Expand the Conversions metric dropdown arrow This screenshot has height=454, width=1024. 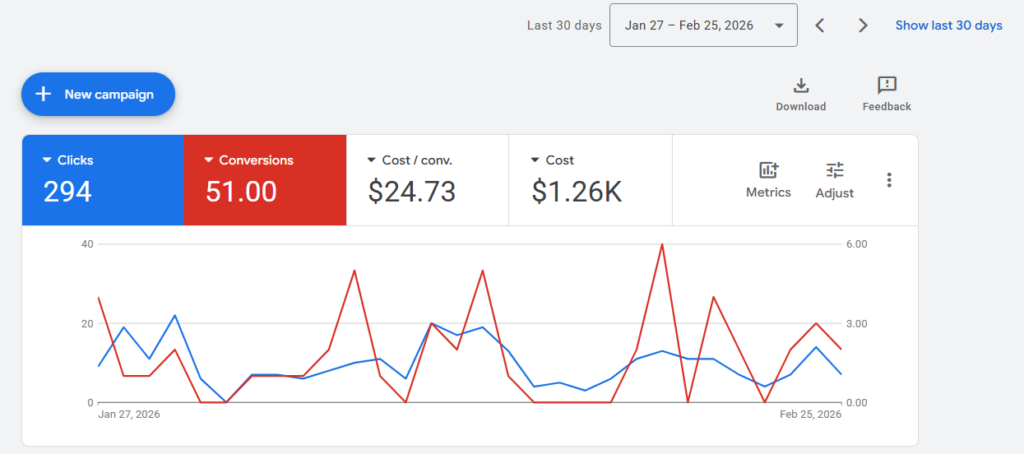pos(209,160)
